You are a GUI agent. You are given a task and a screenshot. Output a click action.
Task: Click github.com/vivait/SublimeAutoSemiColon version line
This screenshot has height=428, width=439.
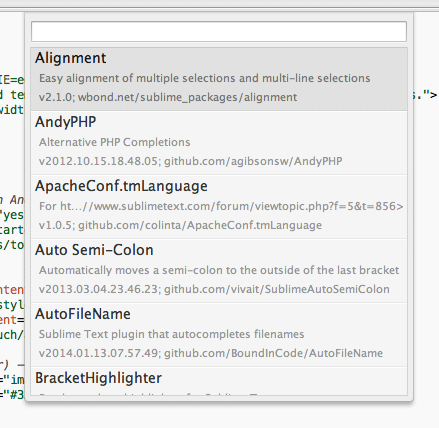pyautogui.click(x=214, y=289)
